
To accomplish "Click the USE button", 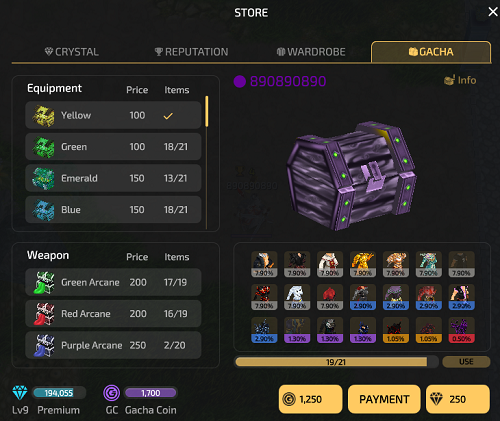I will pyautogui.click(x=466, y=362).
